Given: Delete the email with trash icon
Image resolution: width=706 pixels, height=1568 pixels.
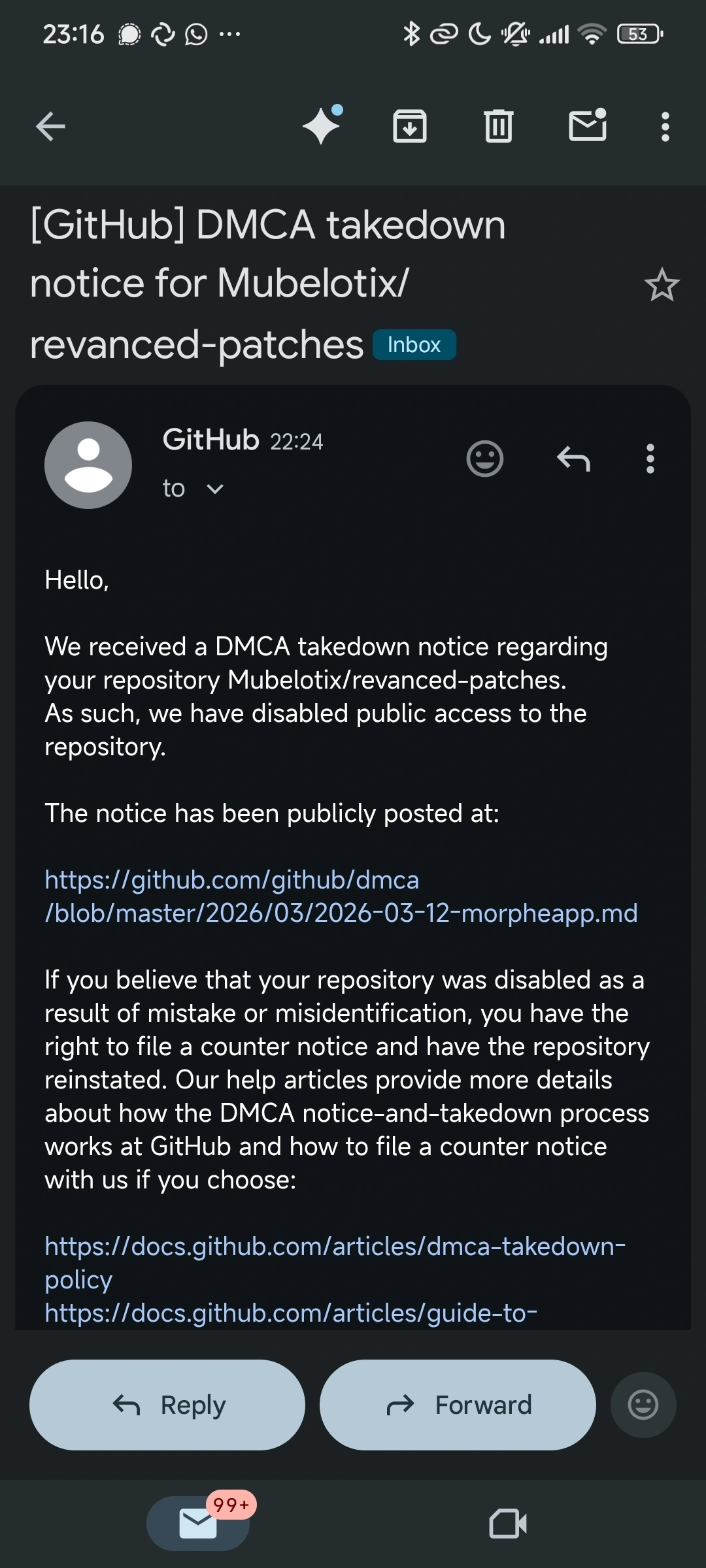Looking at the screenshot, I should [499, 126].
